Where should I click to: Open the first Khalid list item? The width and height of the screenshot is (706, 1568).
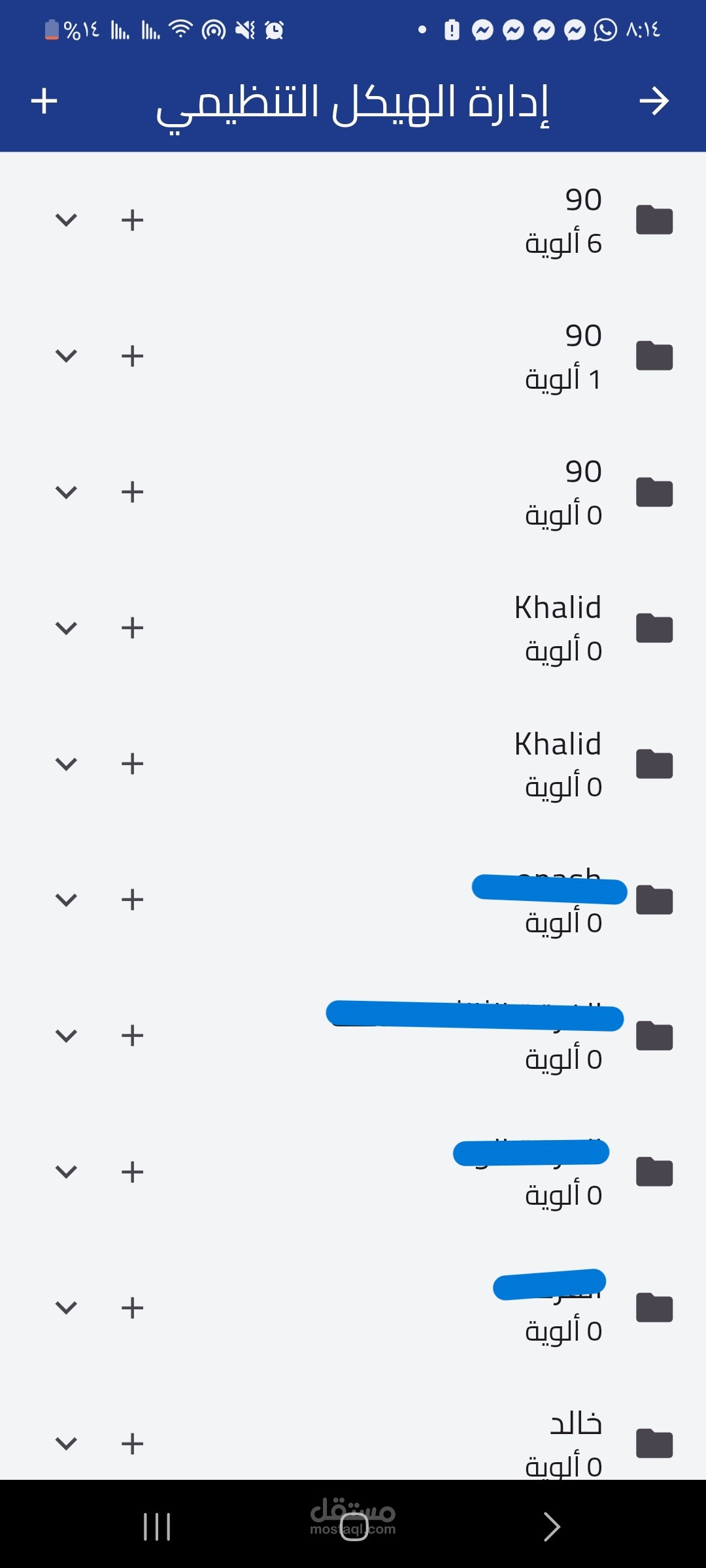coord(353,628)
